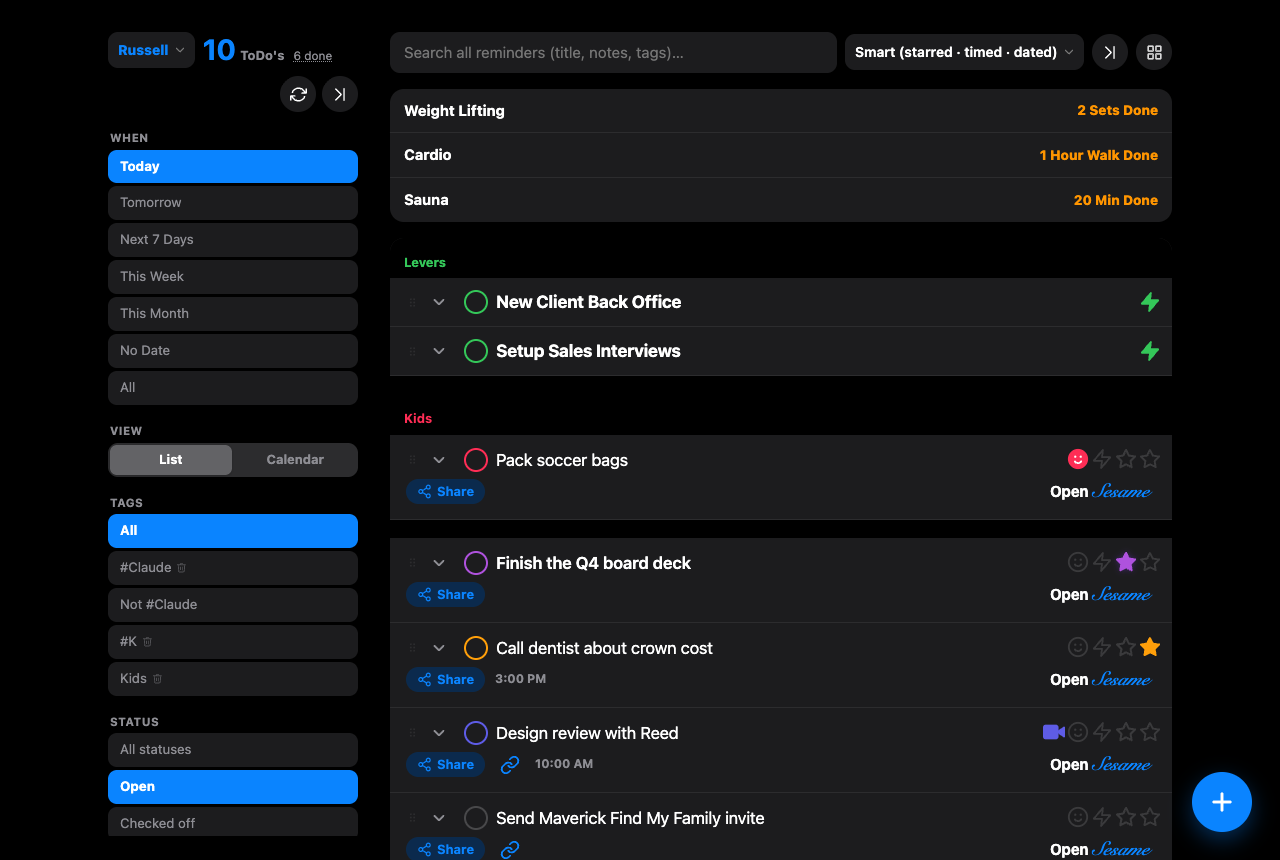Expand the Design review with Reed chevron
This screenshot has width=1280, height=860.
pyautogui.click(x=439, y=733)
